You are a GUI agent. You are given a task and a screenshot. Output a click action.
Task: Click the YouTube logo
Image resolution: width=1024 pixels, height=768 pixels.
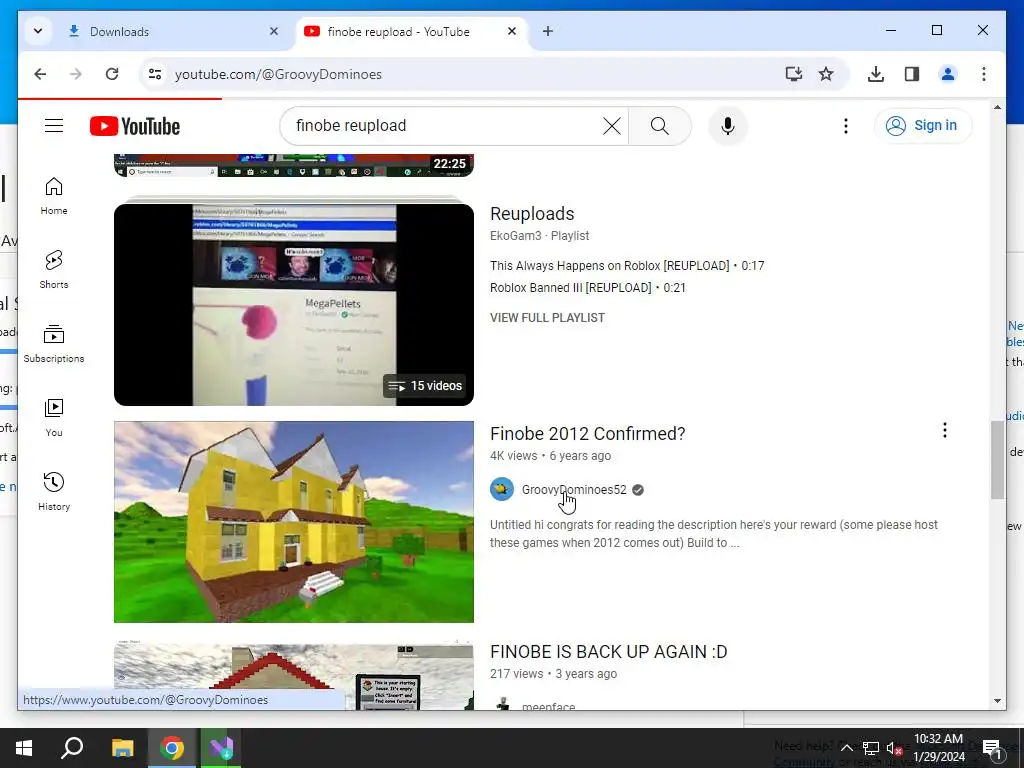(135, 126)
